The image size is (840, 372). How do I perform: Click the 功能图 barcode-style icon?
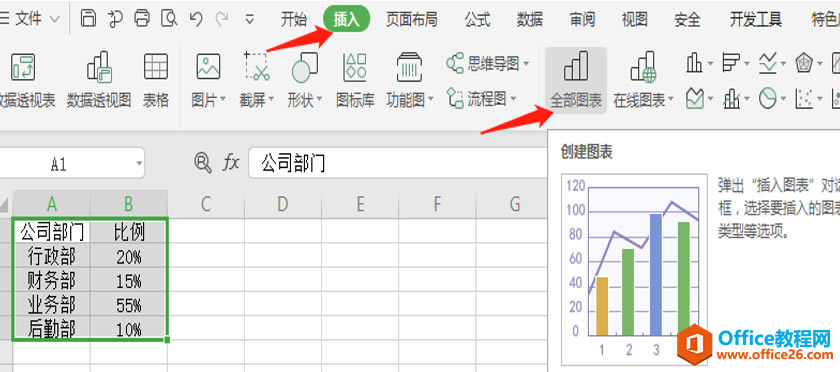[x=409, y=67]
